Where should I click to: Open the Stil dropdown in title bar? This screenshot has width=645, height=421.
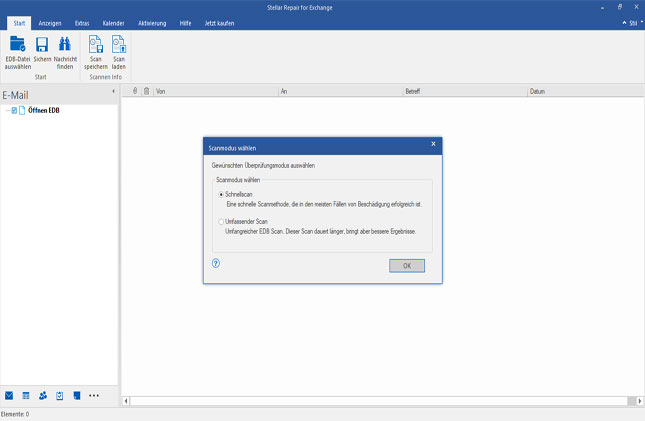632,22
